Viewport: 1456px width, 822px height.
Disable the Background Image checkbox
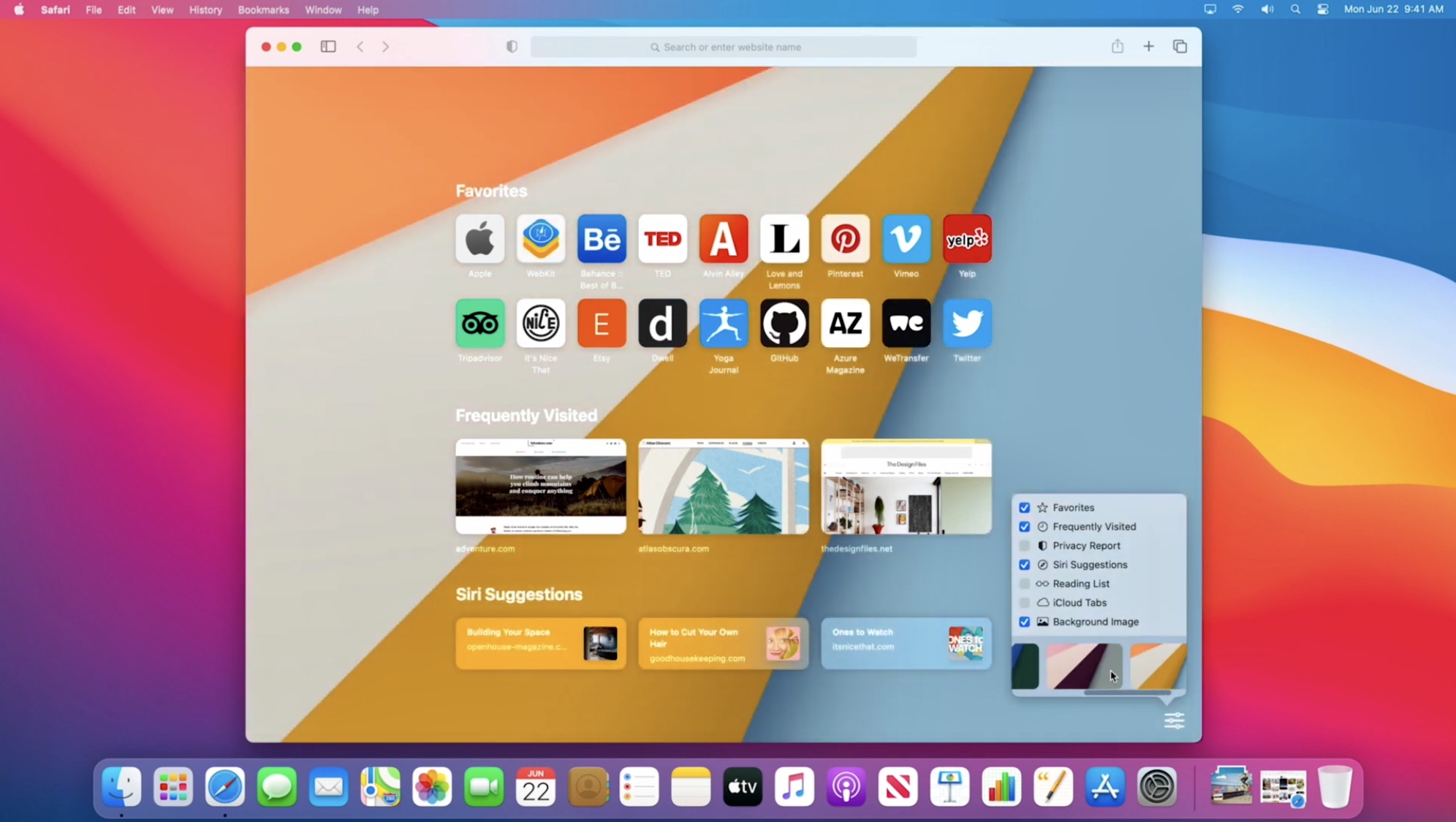click(x=1024, y=622)
